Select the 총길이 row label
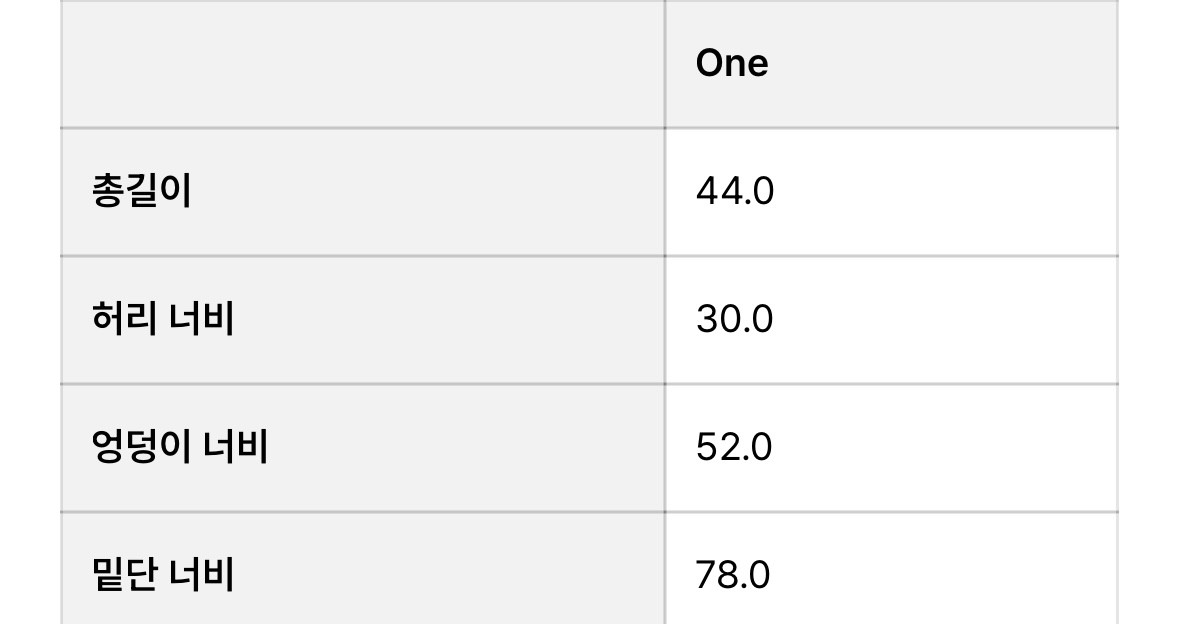1179x624 pixels. pyautogui.click(x=141, y=191)
